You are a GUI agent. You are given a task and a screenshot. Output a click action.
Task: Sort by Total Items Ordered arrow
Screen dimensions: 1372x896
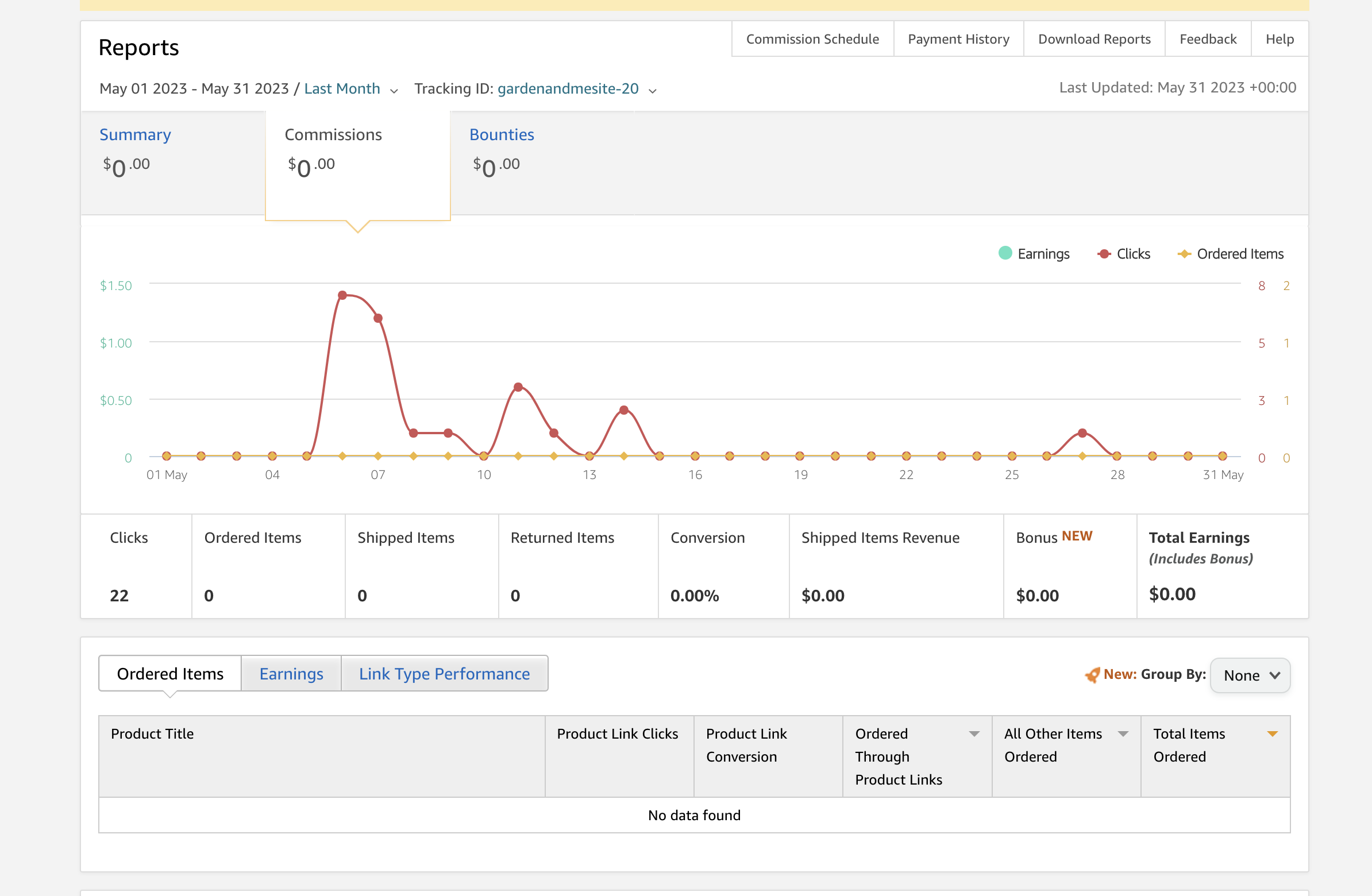click(x=1272, y=733)
